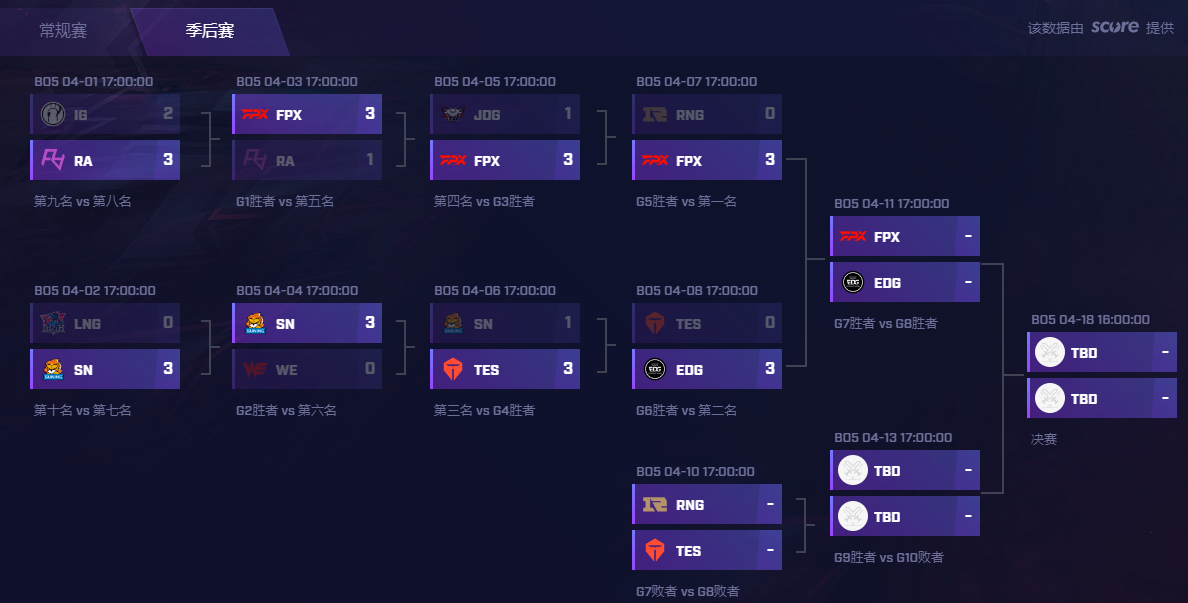Switch to the 常规赛 tab

[63, 31]
